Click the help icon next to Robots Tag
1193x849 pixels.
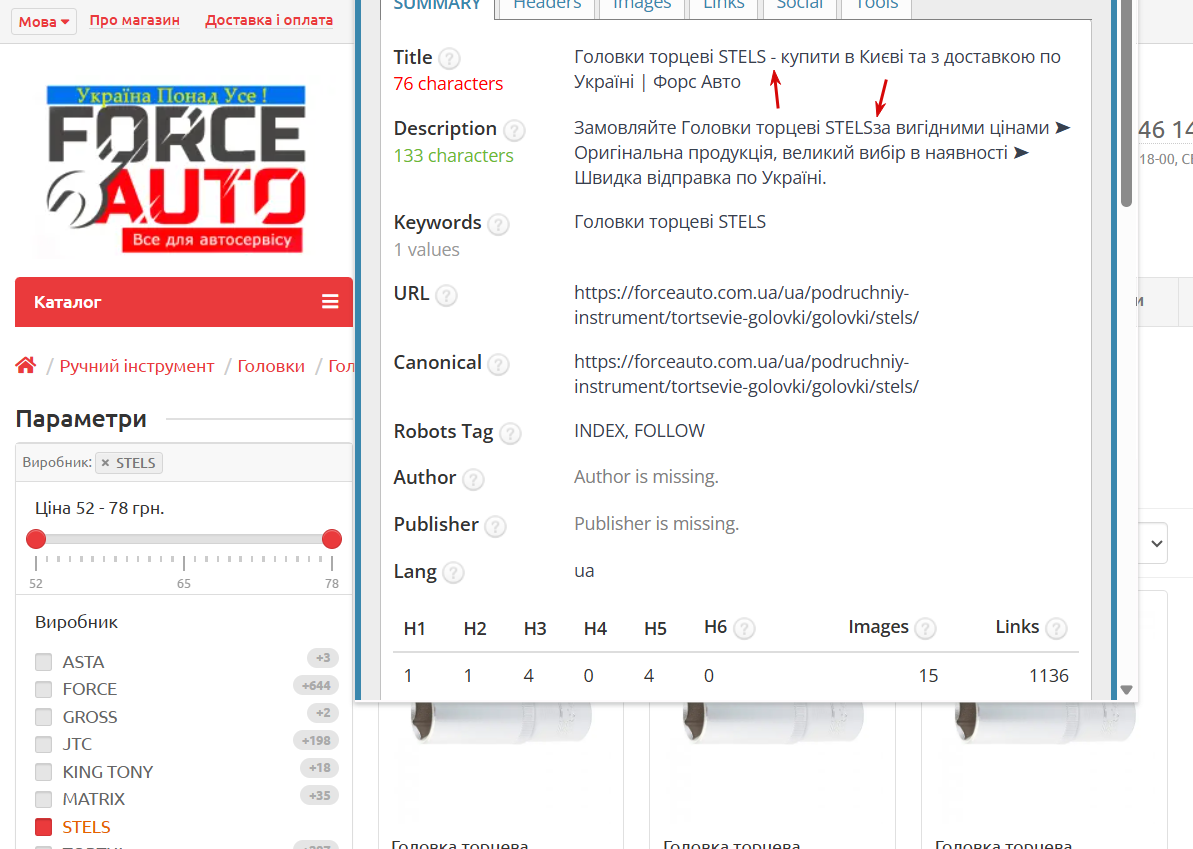[x=511, y=434]
